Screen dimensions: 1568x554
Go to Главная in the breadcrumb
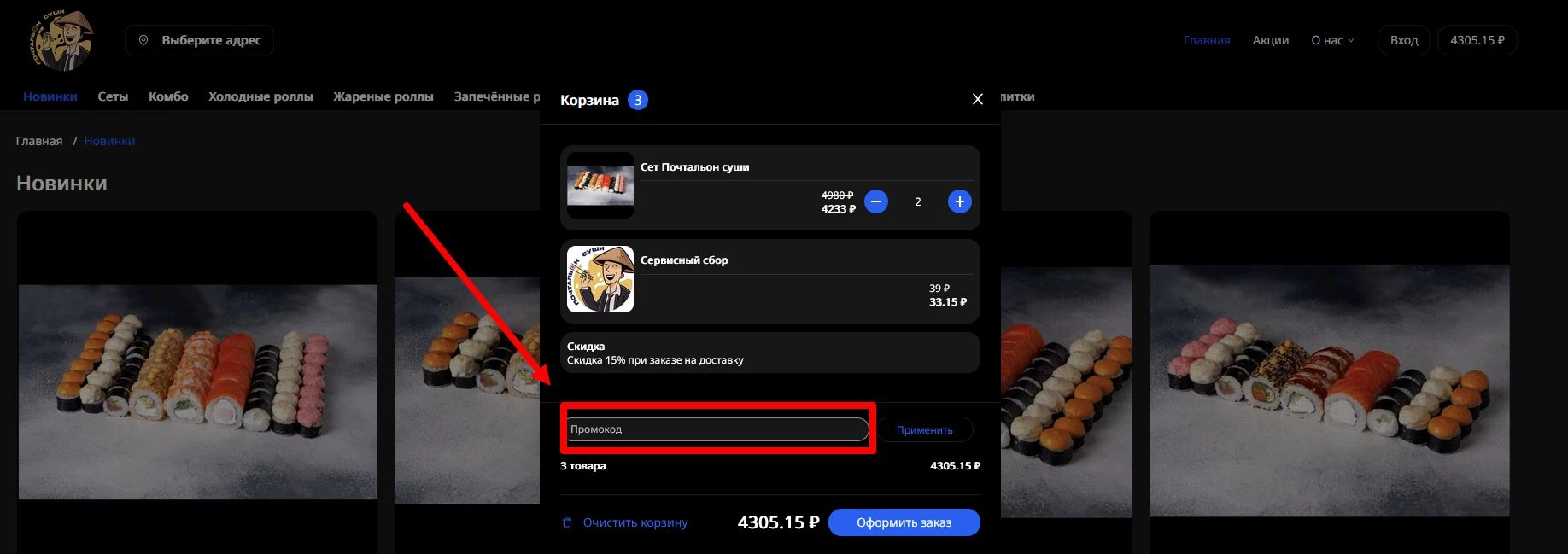click(39, 141)
